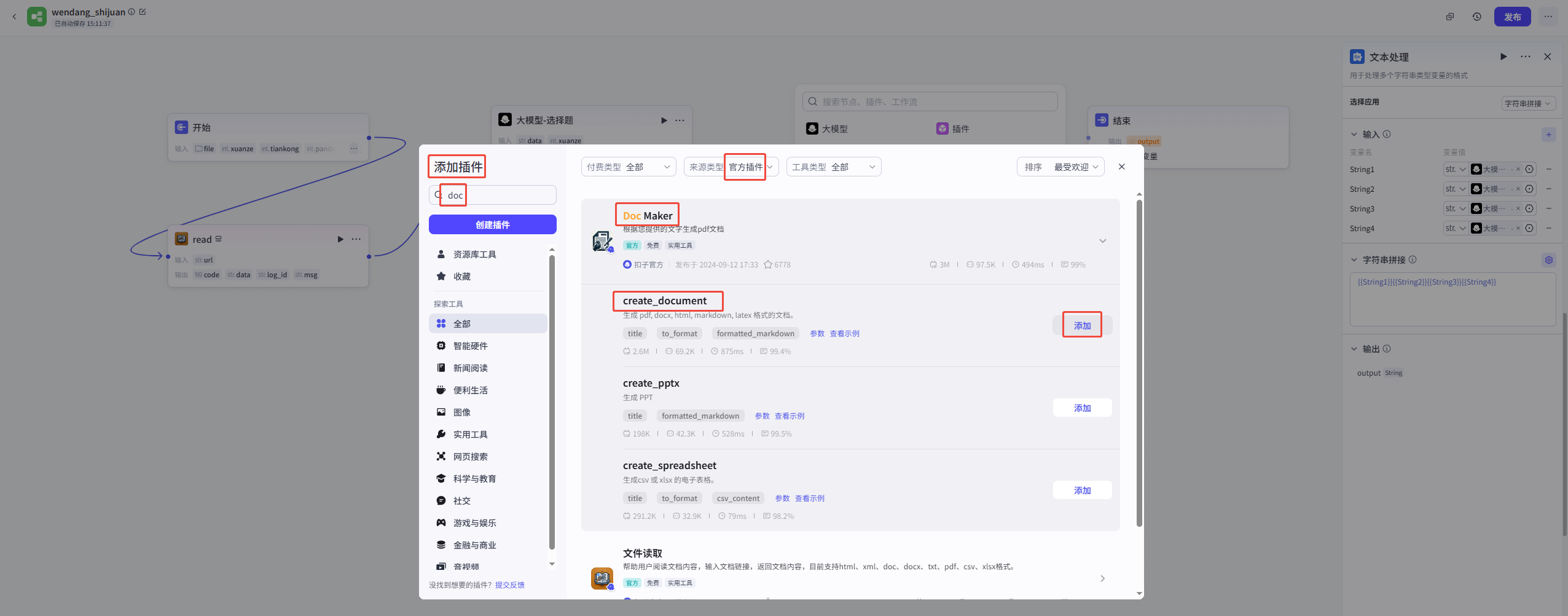This screenshot has width=1568, height=616.
Task: Click the back arrow beside wendang_shijuan
Action: pos(14,17)
